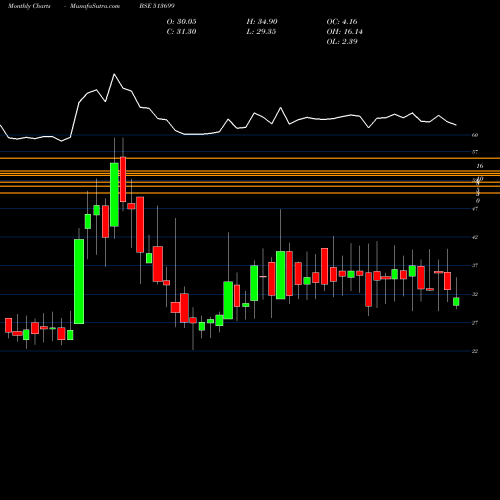Image resolution: width=500 pixels, height=500 pixels.
Task: Click the open value 'O: 30.05'
Action: point(181,22)
